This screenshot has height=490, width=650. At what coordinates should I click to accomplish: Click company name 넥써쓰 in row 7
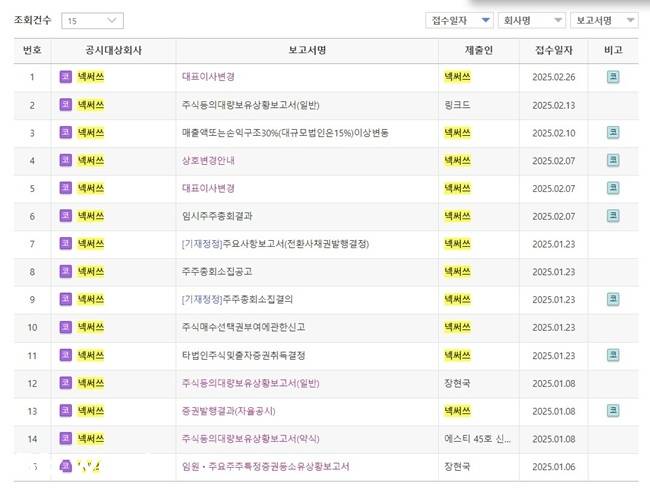point(91,244)
